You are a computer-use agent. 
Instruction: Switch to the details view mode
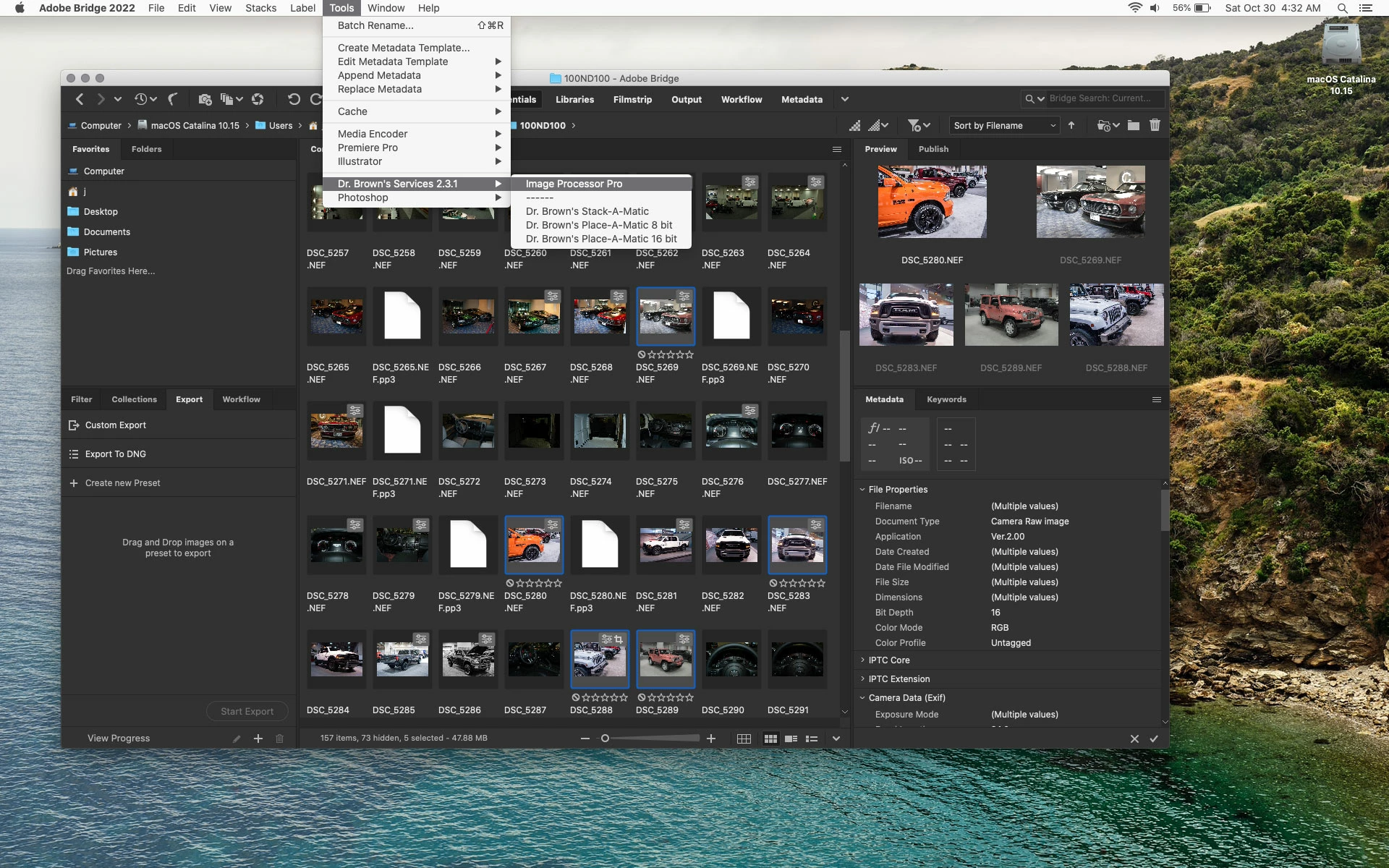coord(791,739)
